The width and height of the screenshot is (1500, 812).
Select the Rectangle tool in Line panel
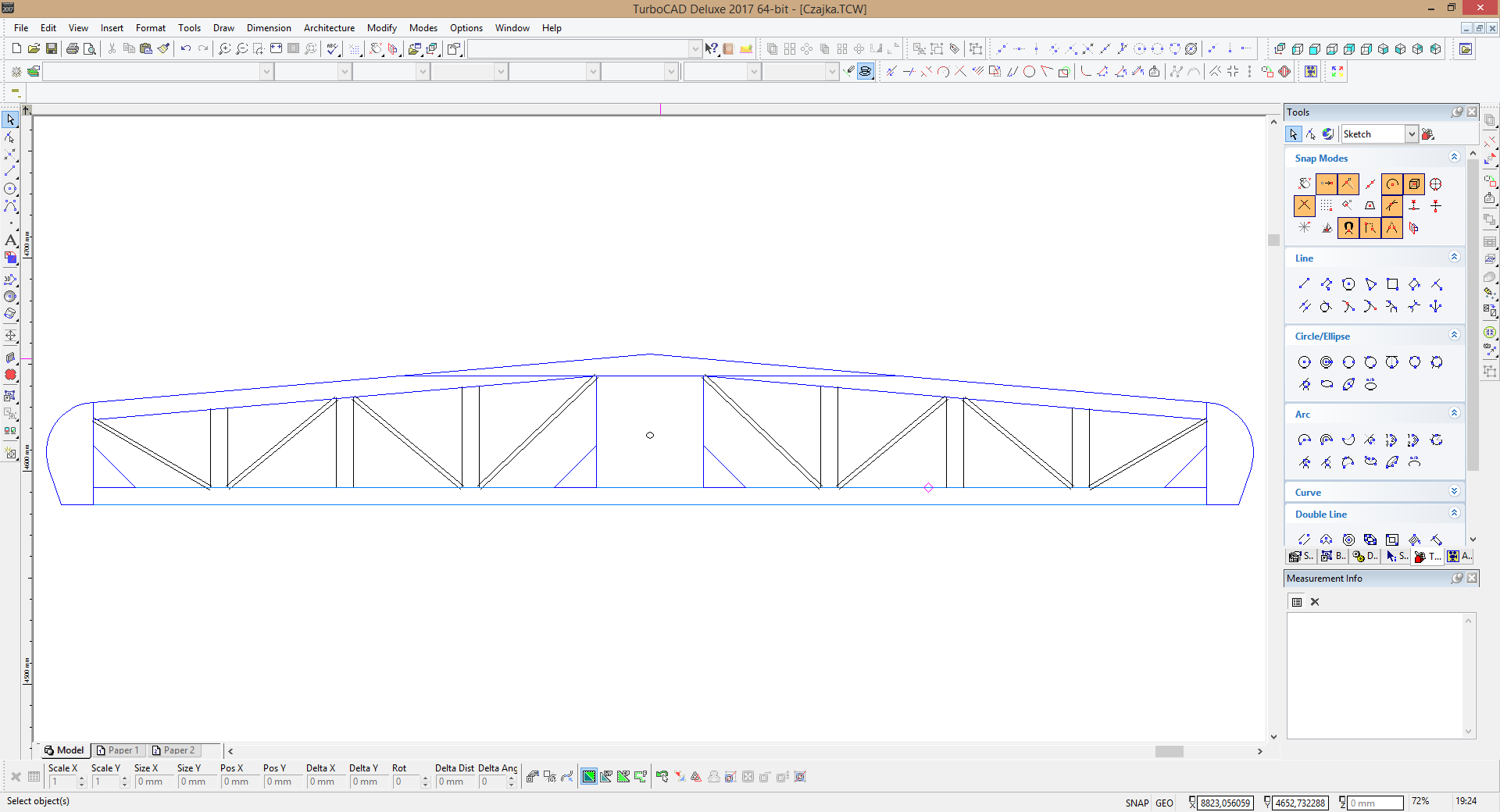[1392, 284]
